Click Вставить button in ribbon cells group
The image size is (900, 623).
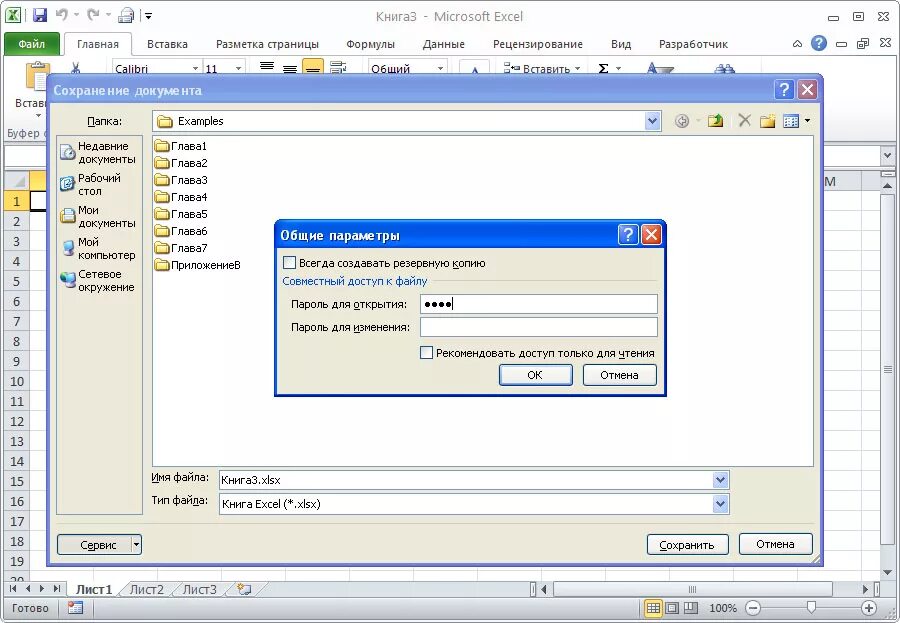542,68
